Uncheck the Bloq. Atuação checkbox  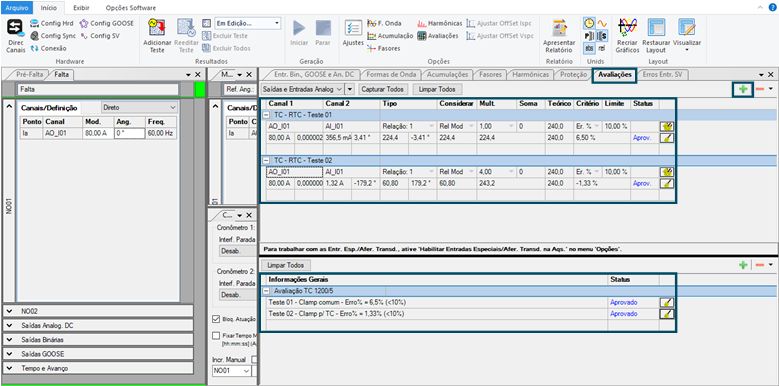pyautogui.click(x=216, y=319)
